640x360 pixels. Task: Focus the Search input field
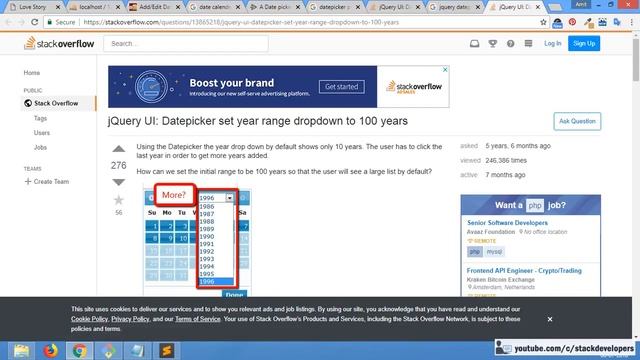(186, 43)
